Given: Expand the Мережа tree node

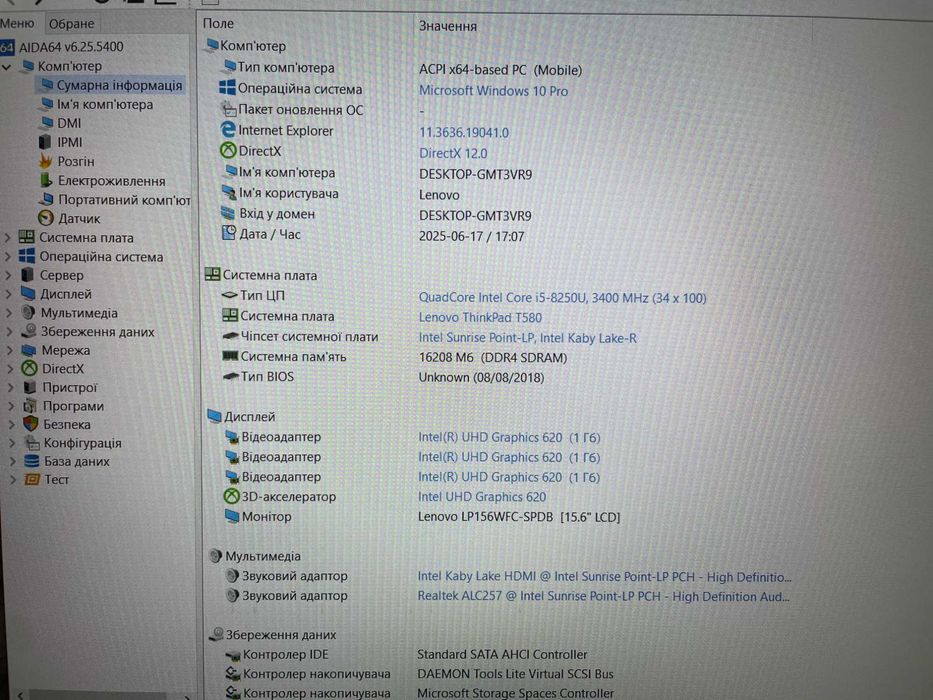Looking at the screenshot, I should [10, 350].
